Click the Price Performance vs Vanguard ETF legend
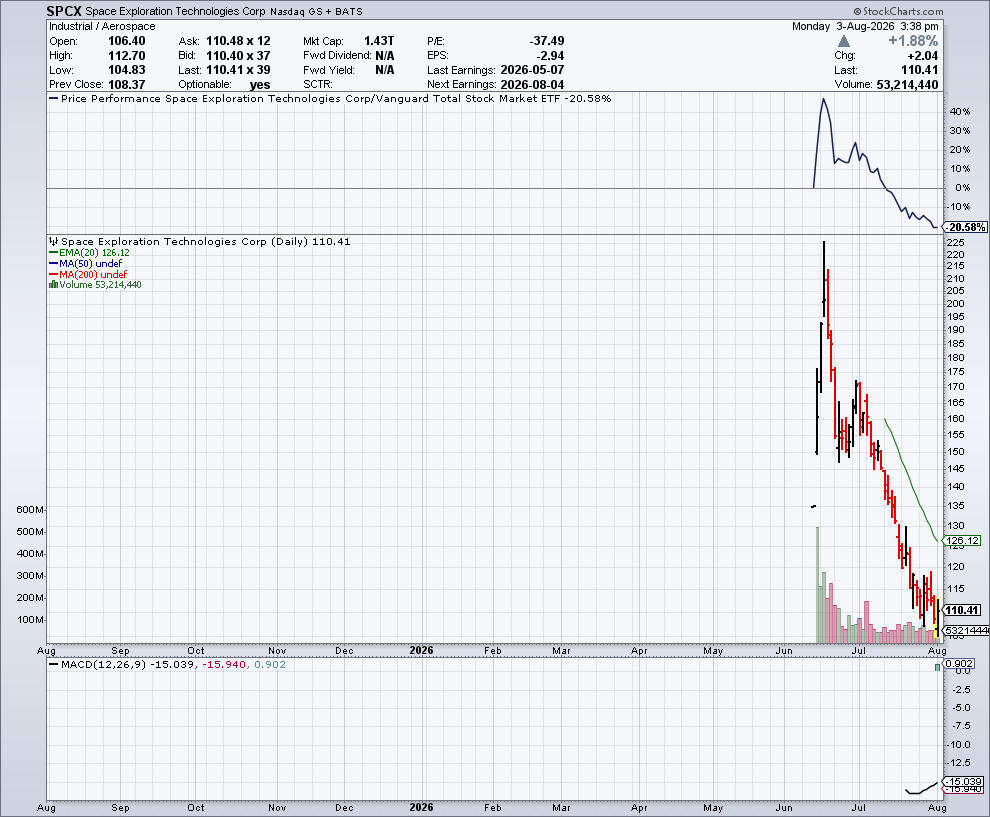This screenshot has height=817, width=990. 330,98
